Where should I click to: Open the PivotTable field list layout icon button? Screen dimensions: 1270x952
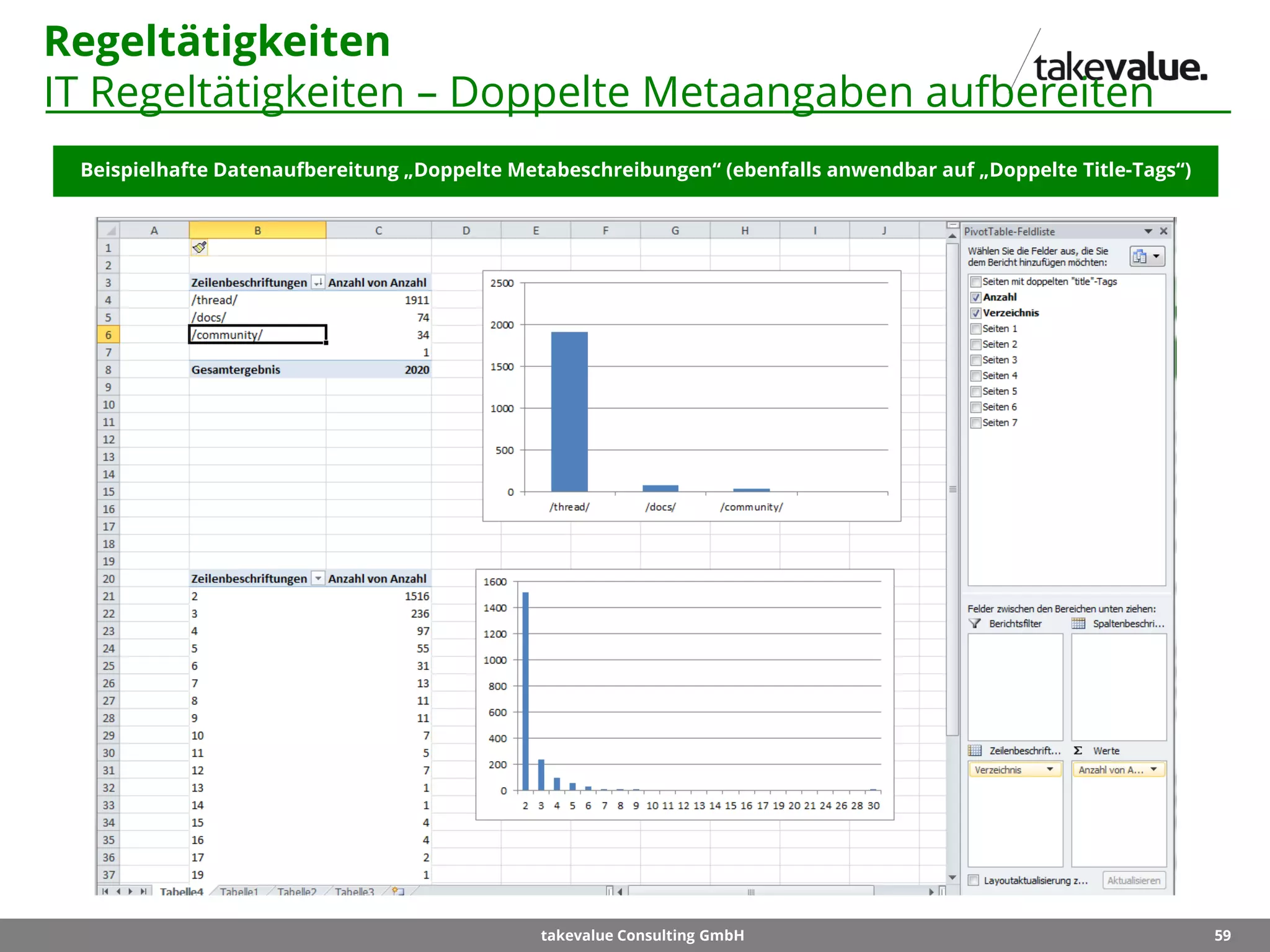[x=1147, y=256]
